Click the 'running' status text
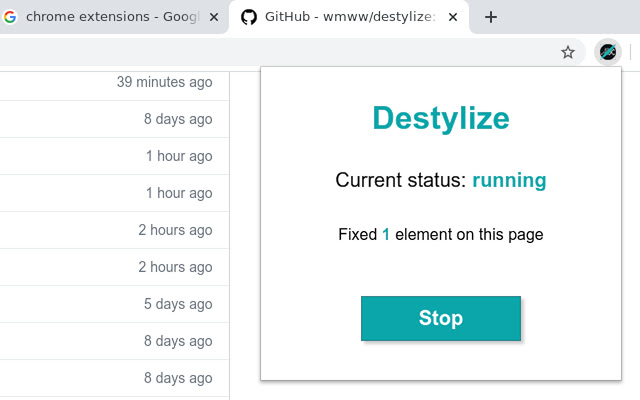 [x=509, y=180]
